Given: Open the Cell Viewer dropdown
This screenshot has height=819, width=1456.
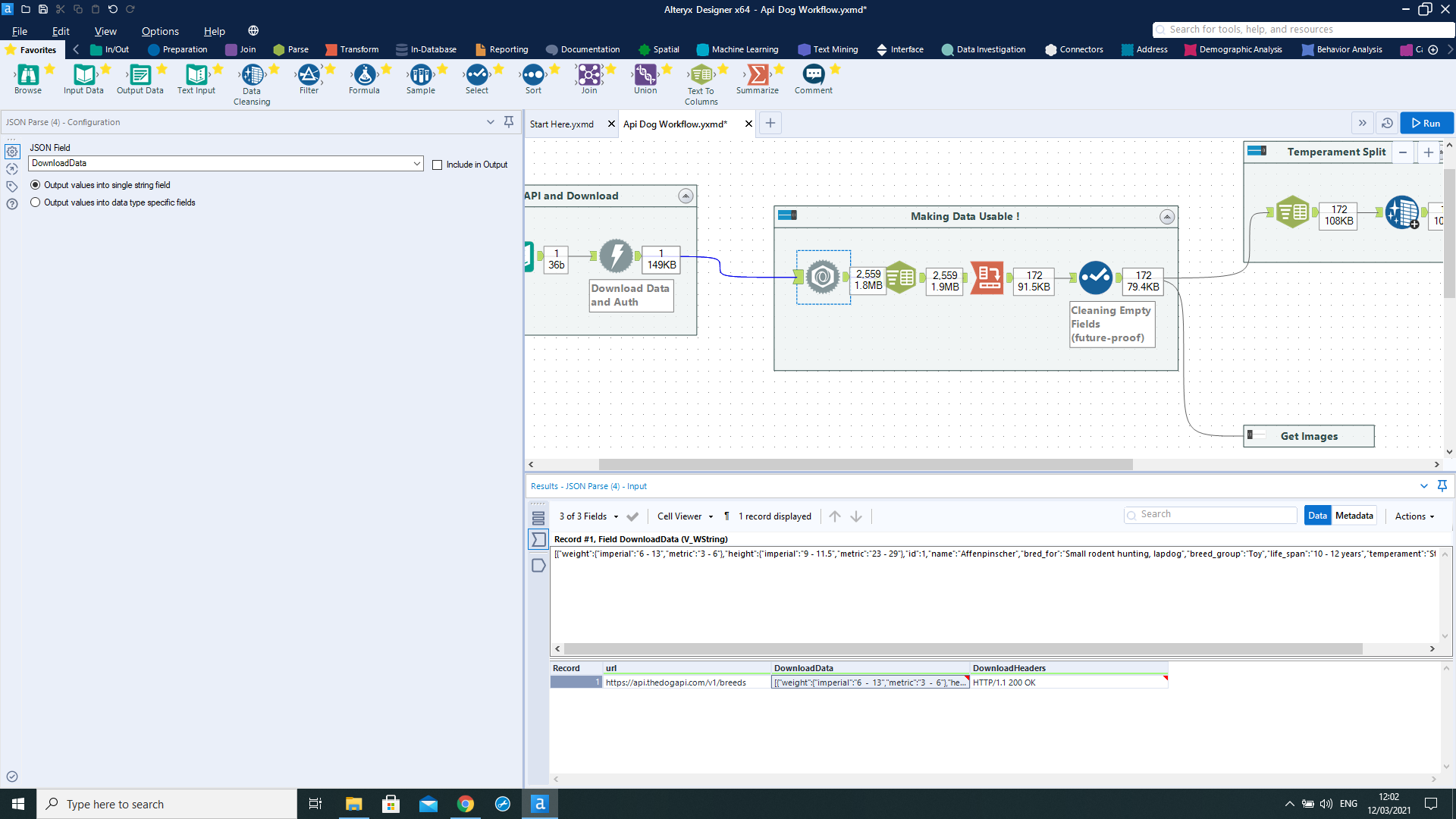Looking at the screenshot, I should 685,516.
